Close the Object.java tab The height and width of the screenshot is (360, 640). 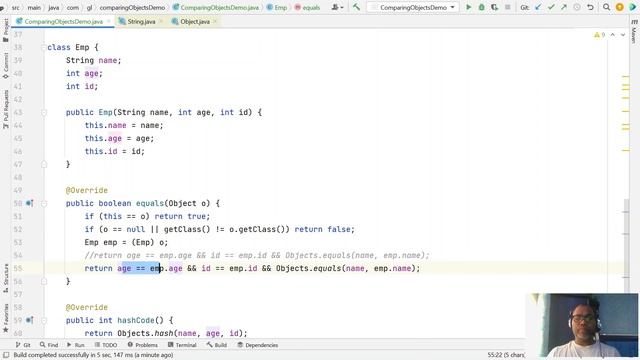click(x=215, y=22)
